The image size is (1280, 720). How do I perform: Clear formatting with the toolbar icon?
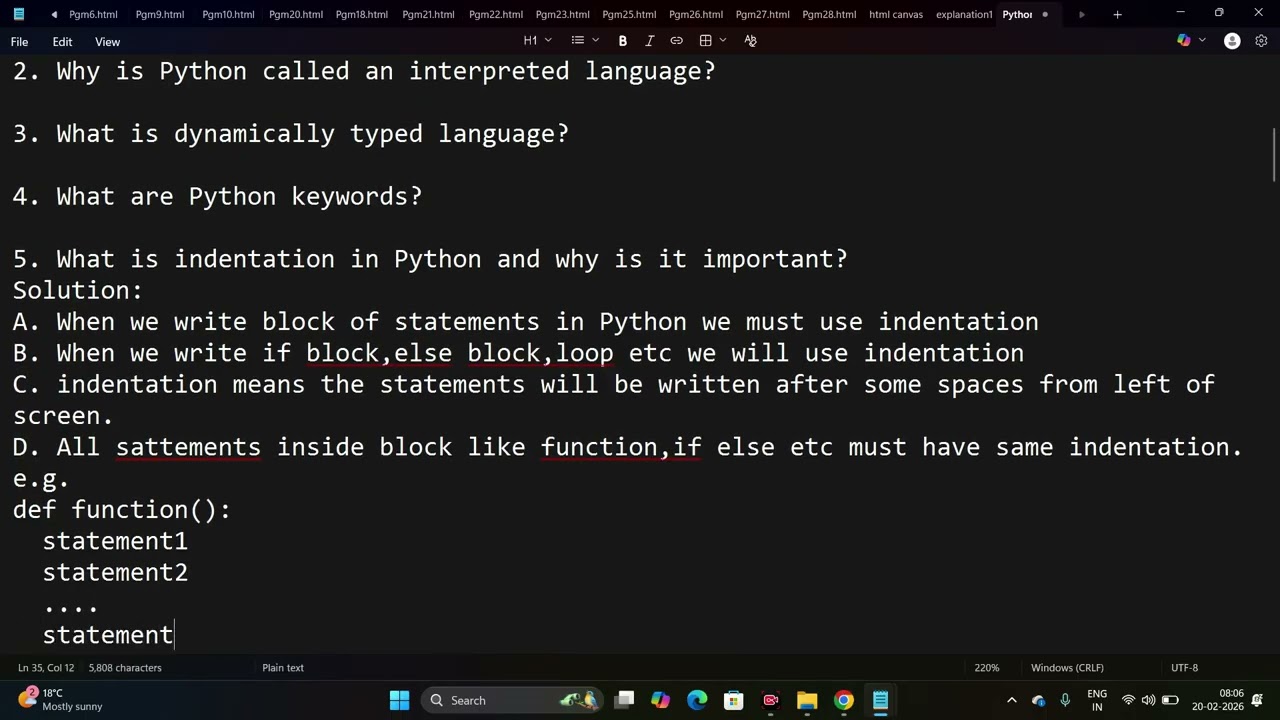tap(750, 41)
